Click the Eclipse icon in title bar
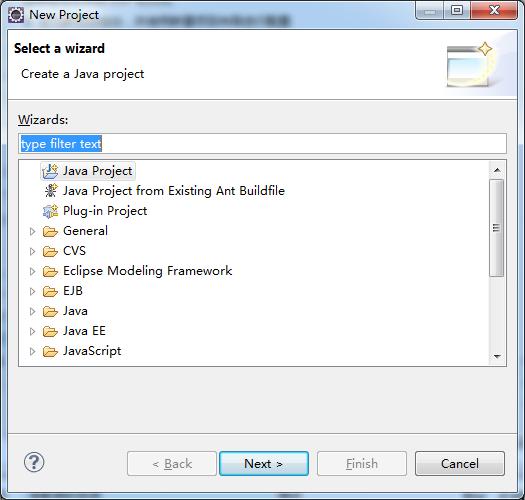Viewport: 525px width, 500px height. (16, 15)
